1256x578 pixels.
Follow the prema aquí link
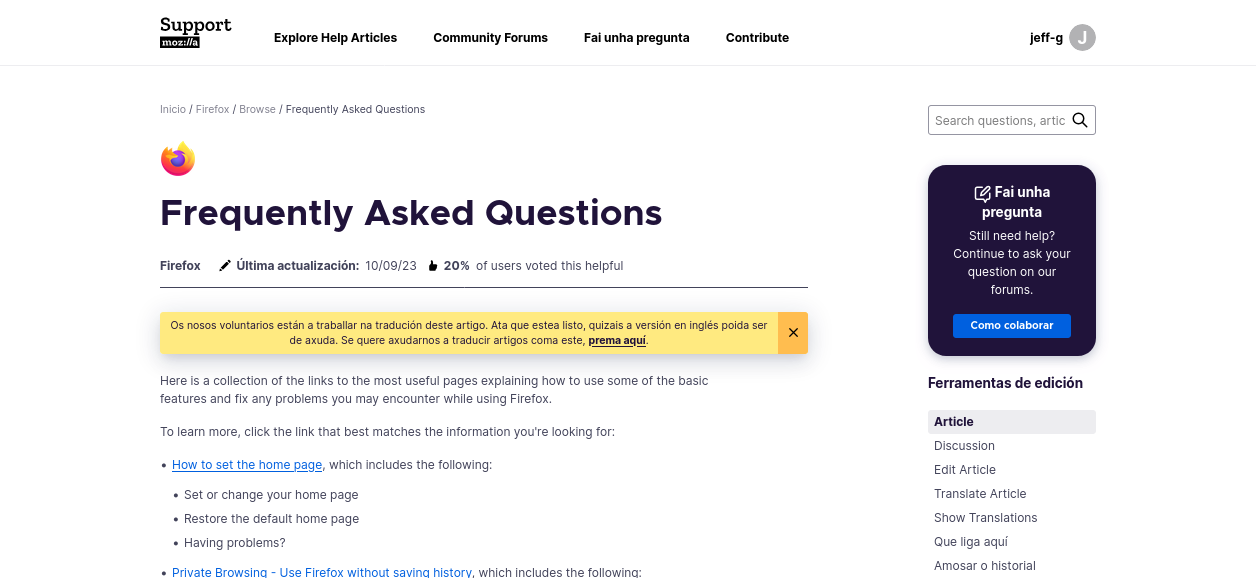pyautogui.click(x=617, y=340)
